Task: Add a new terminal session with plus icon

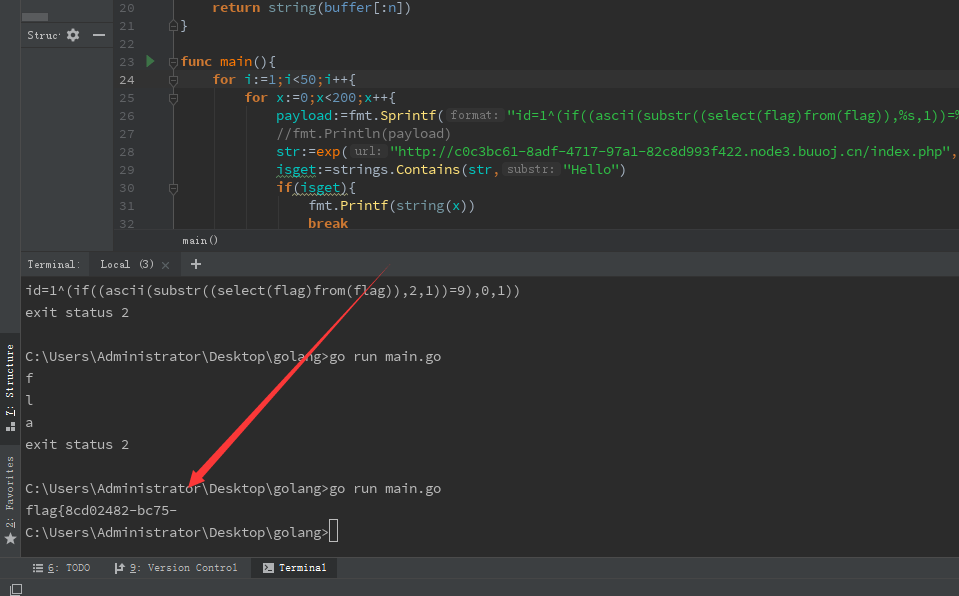Action: coord(196,264)
